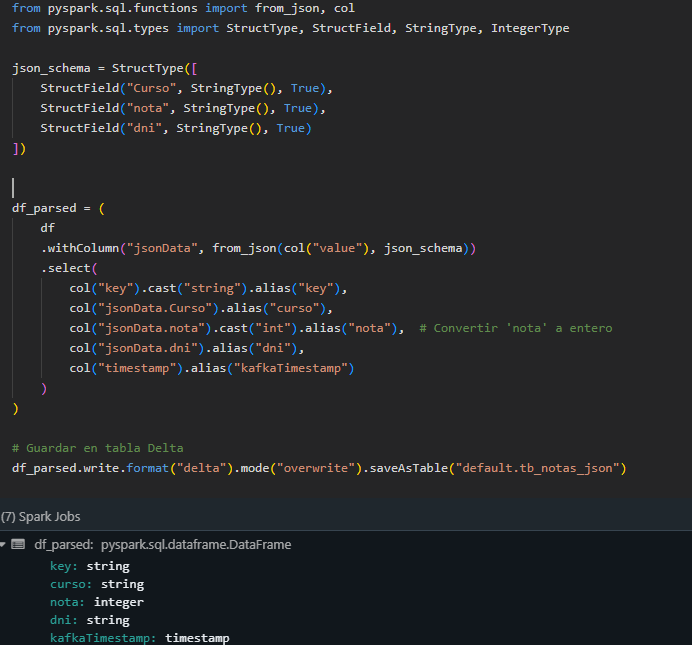Image resolution: width=692 pixels, height=645 pixels.
Task: Select the 'key: string' schema row
Action: (90, 566)
